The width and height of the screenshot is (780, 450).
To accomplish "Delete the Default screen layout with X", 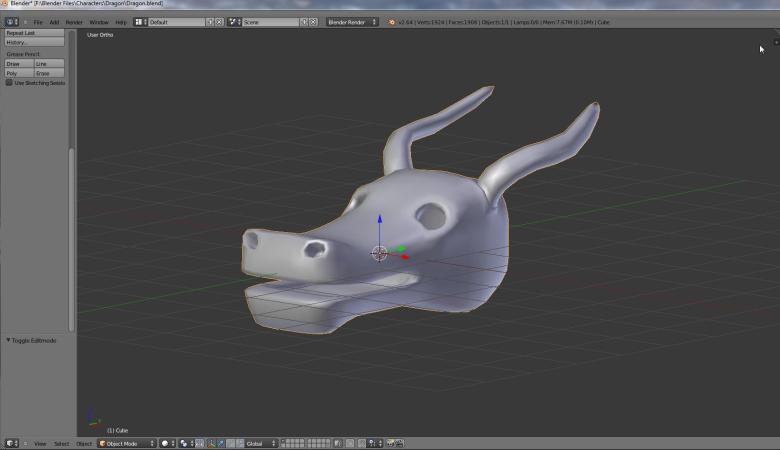I will click(218, 21).
